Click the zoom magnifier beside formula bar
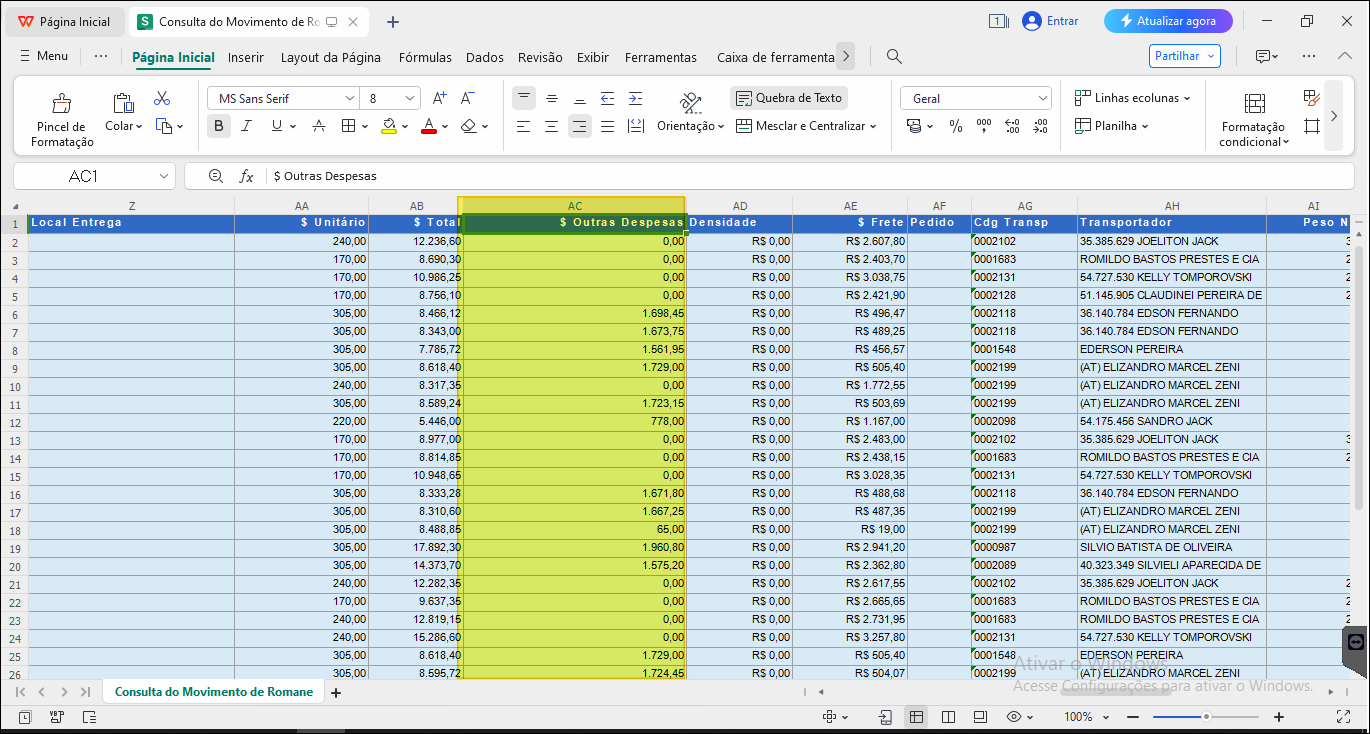The image size is (1370, 734). (x=215, y=176)
